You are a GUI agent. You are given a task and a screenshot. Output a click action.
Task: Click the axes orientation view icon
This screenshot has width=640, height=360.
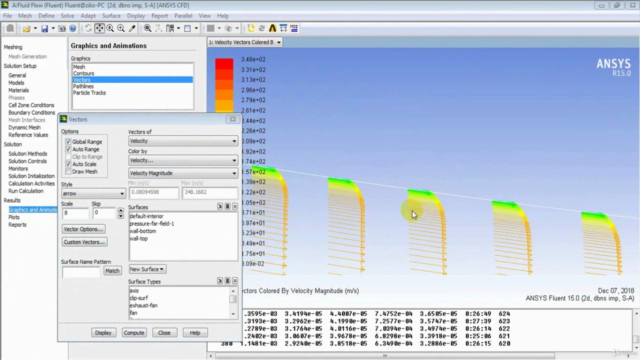point(158,28)
